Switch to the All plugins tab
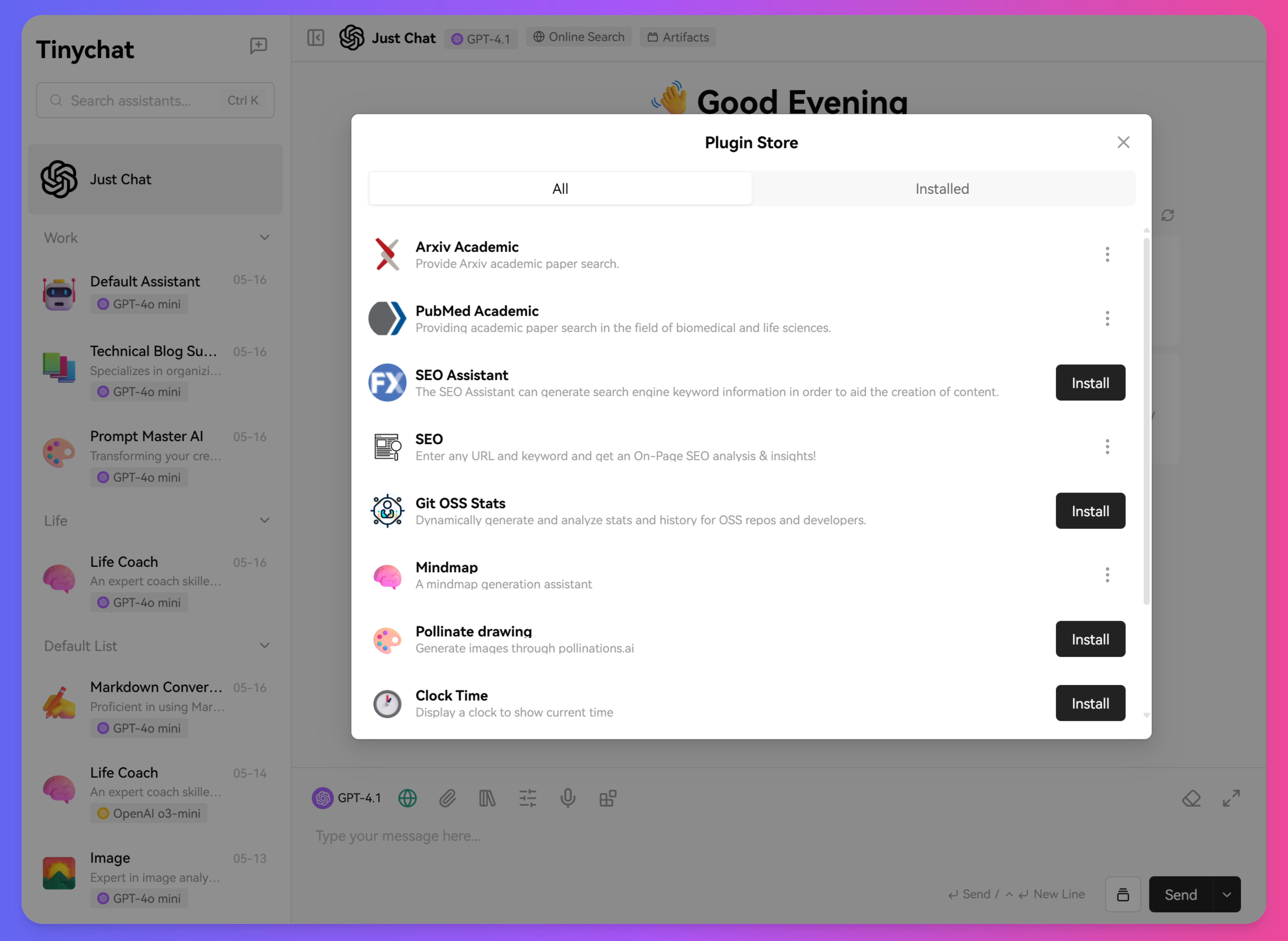1288x941 pixels. coord(560,188)
